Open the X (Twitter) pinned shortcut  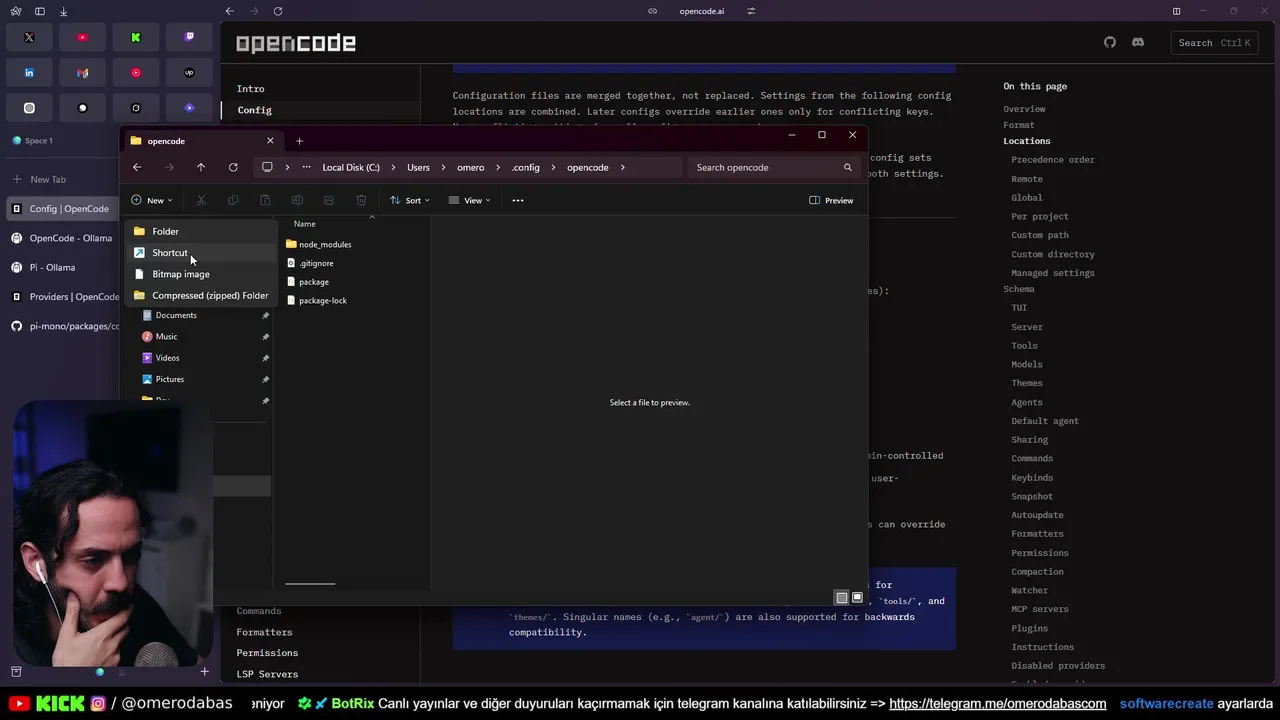click(29, 37)
